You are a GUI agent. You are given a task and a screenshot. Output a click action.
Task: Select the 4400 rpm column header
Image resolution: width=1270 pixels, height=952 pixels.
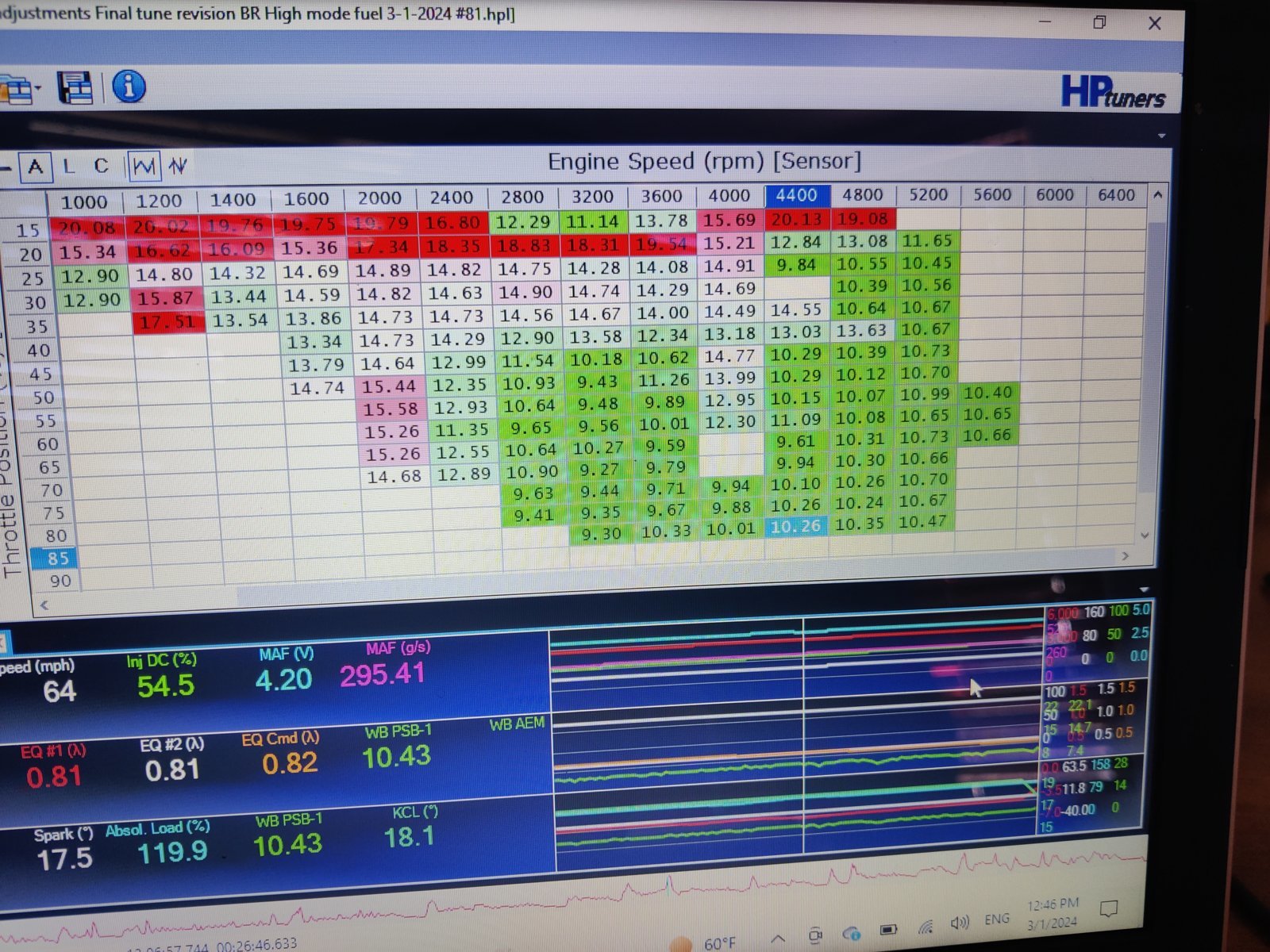(x=796, y=195)
